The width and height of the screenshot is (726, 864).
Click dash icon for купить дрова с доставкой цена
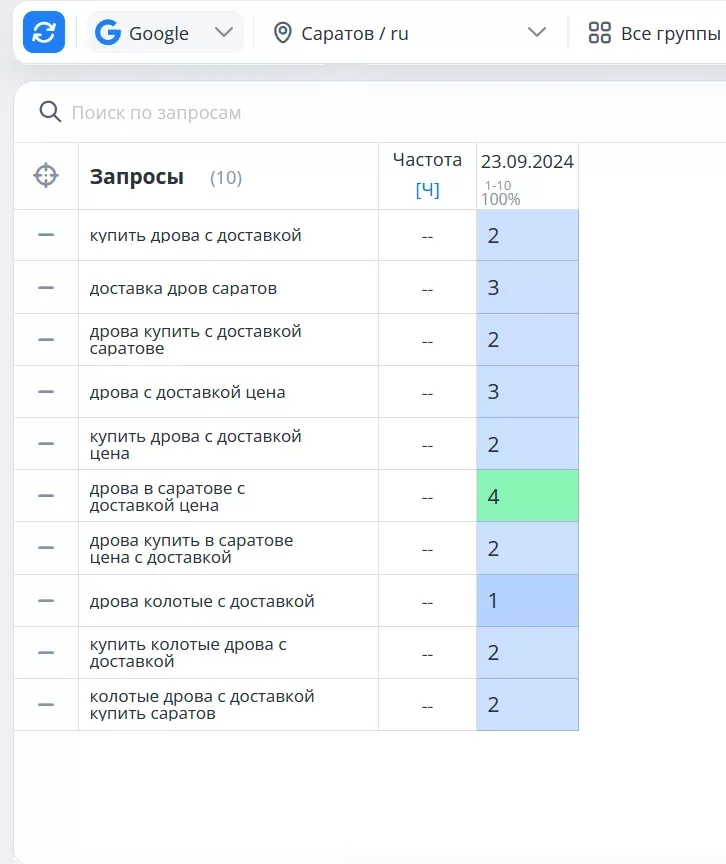pos(46,444)
